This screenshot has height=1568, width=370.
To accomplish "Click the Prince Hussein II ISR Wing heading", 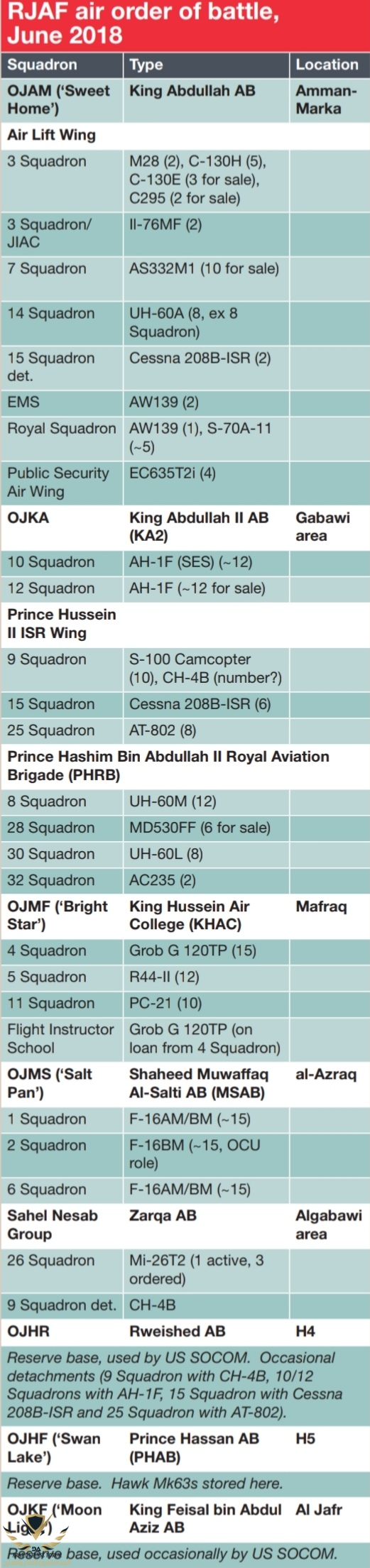I will [x=62, y=623].
